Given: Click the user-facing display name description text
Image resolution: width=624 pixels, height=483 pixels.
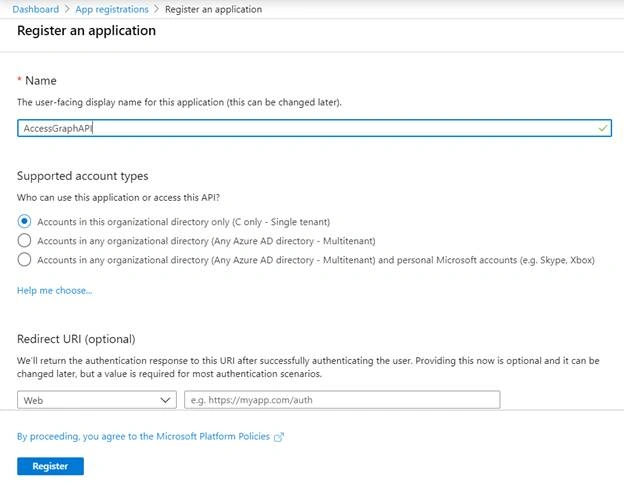Looking at the screenshot, I should 179,102.
